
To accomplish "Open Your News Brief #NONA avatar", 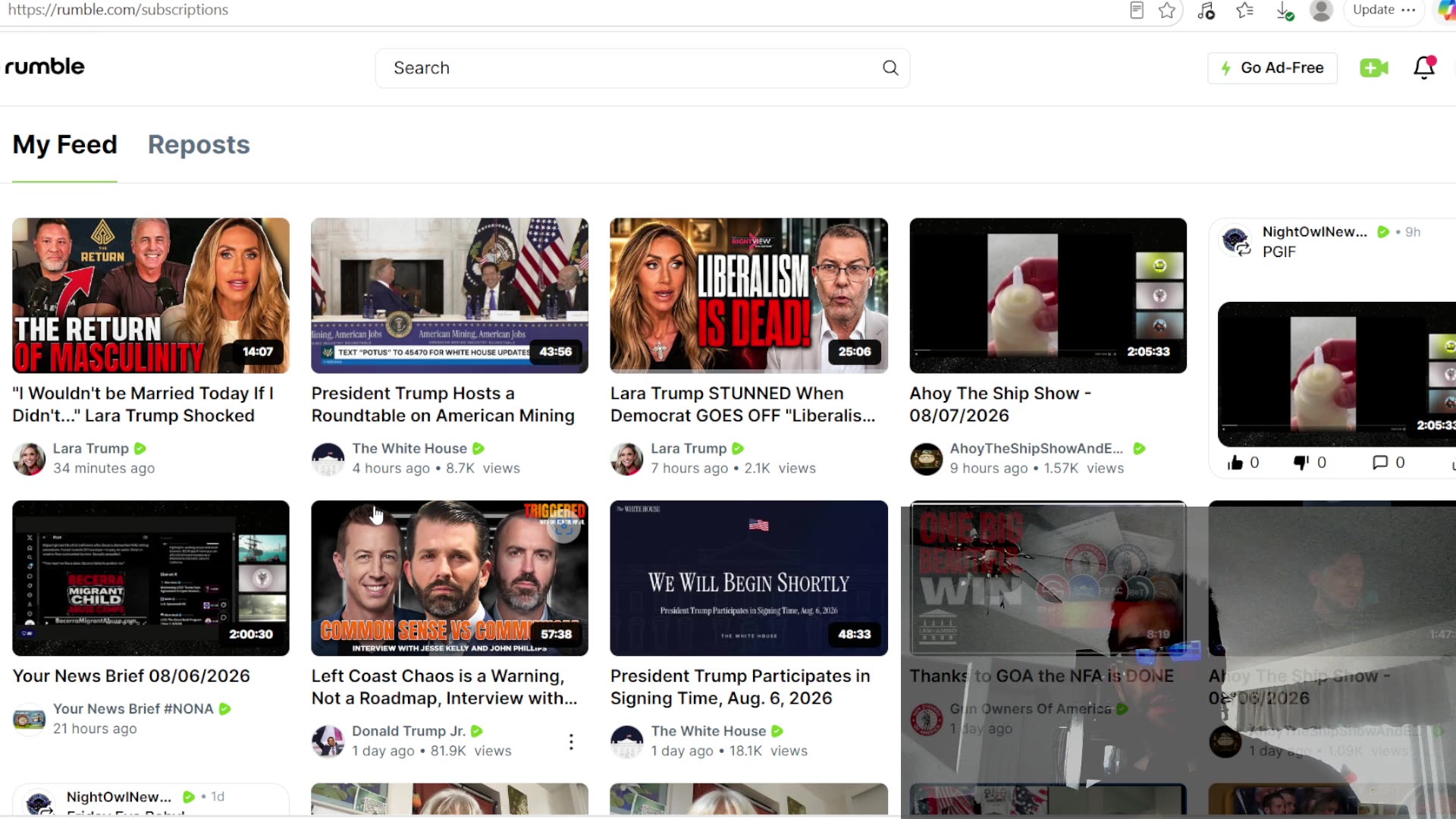I will point(29,719).
